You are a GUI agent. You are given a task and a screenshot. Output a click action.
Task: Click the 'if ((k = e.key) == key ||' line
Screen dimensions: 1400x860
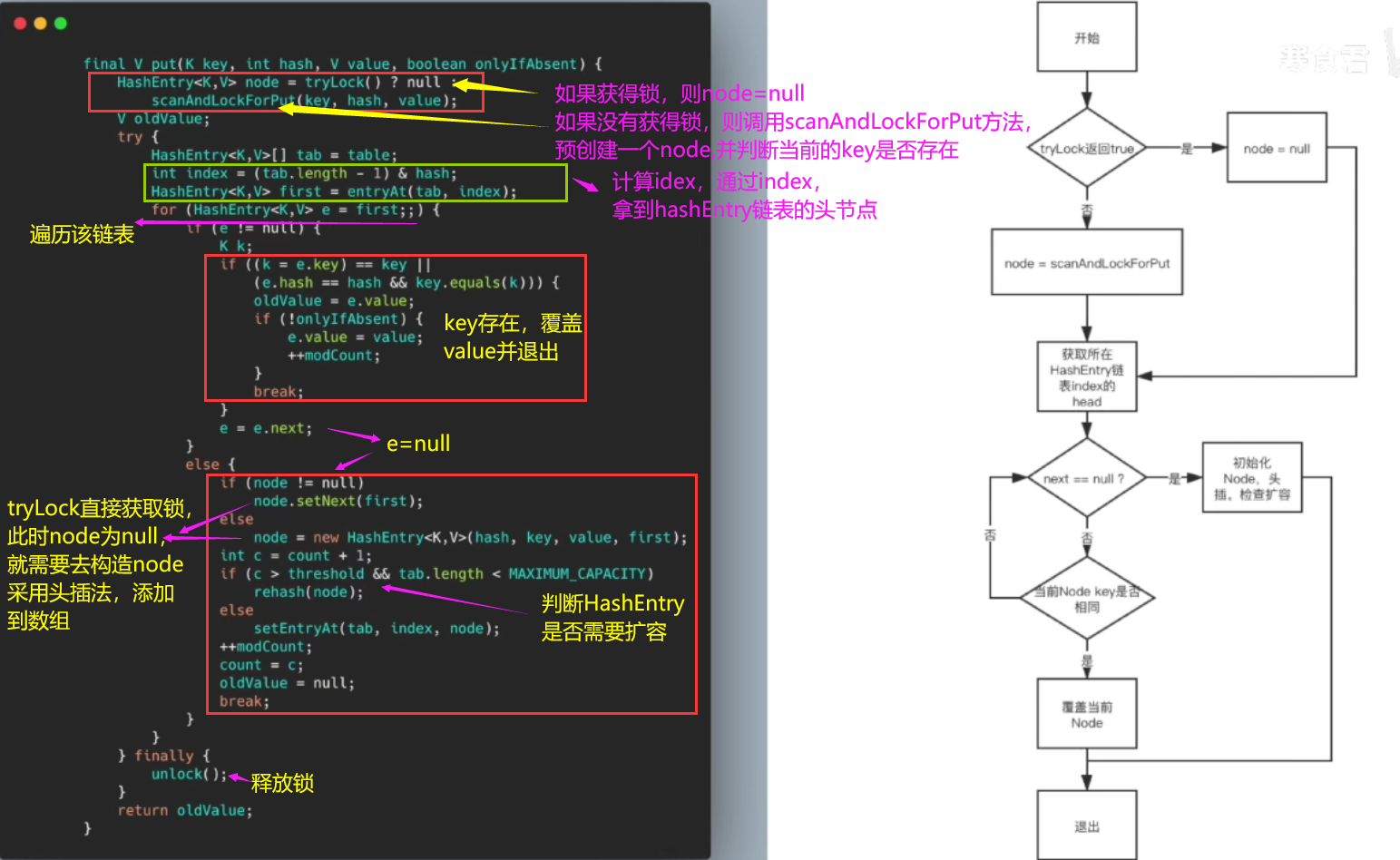pyautogui.click(x=326, y=264)
